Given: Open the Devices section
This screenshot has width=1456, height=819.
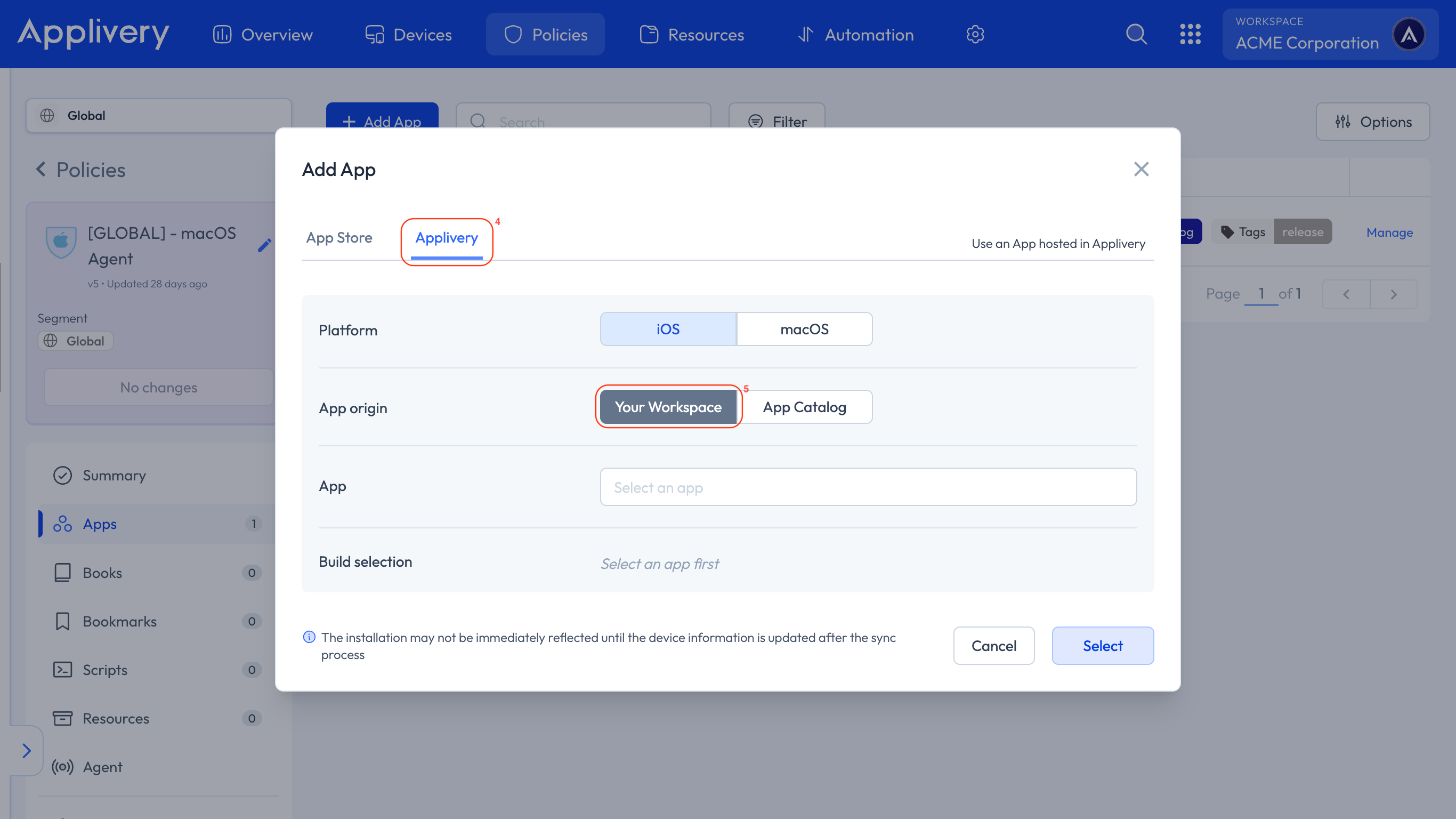Looking at the screenshot, I should tap(408, 34).
